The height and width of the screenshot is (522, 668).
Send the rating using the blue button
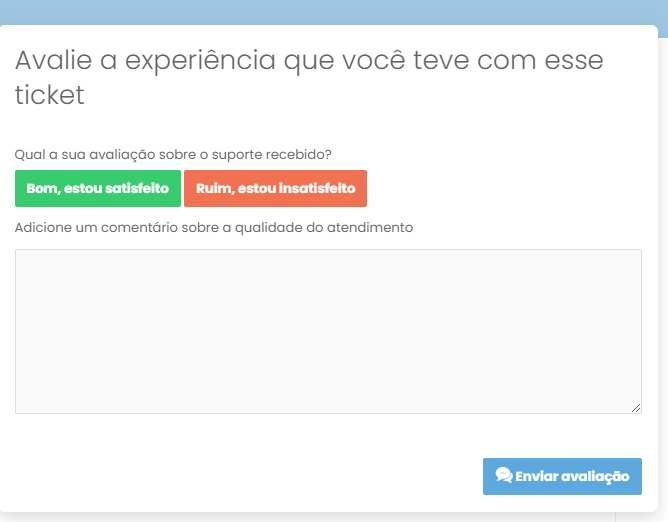pyautogui.click(x=562, y=476)
